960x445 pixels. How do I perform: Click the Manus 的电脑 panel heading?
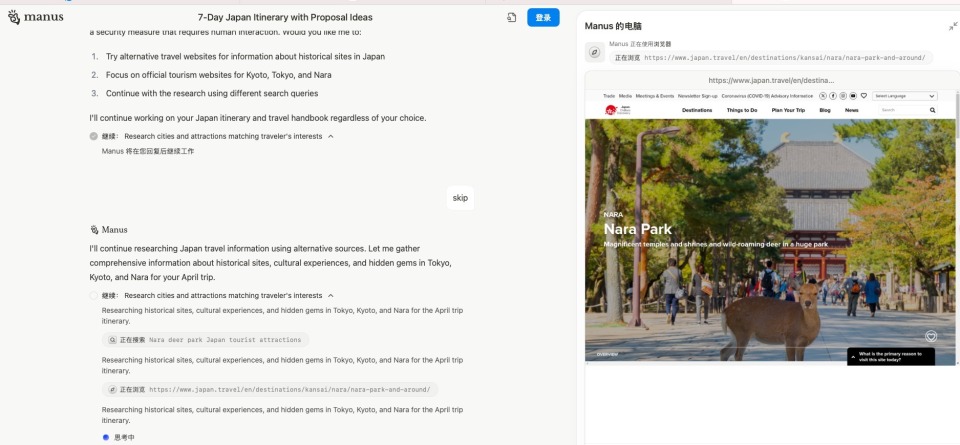[x=613, y=26]
